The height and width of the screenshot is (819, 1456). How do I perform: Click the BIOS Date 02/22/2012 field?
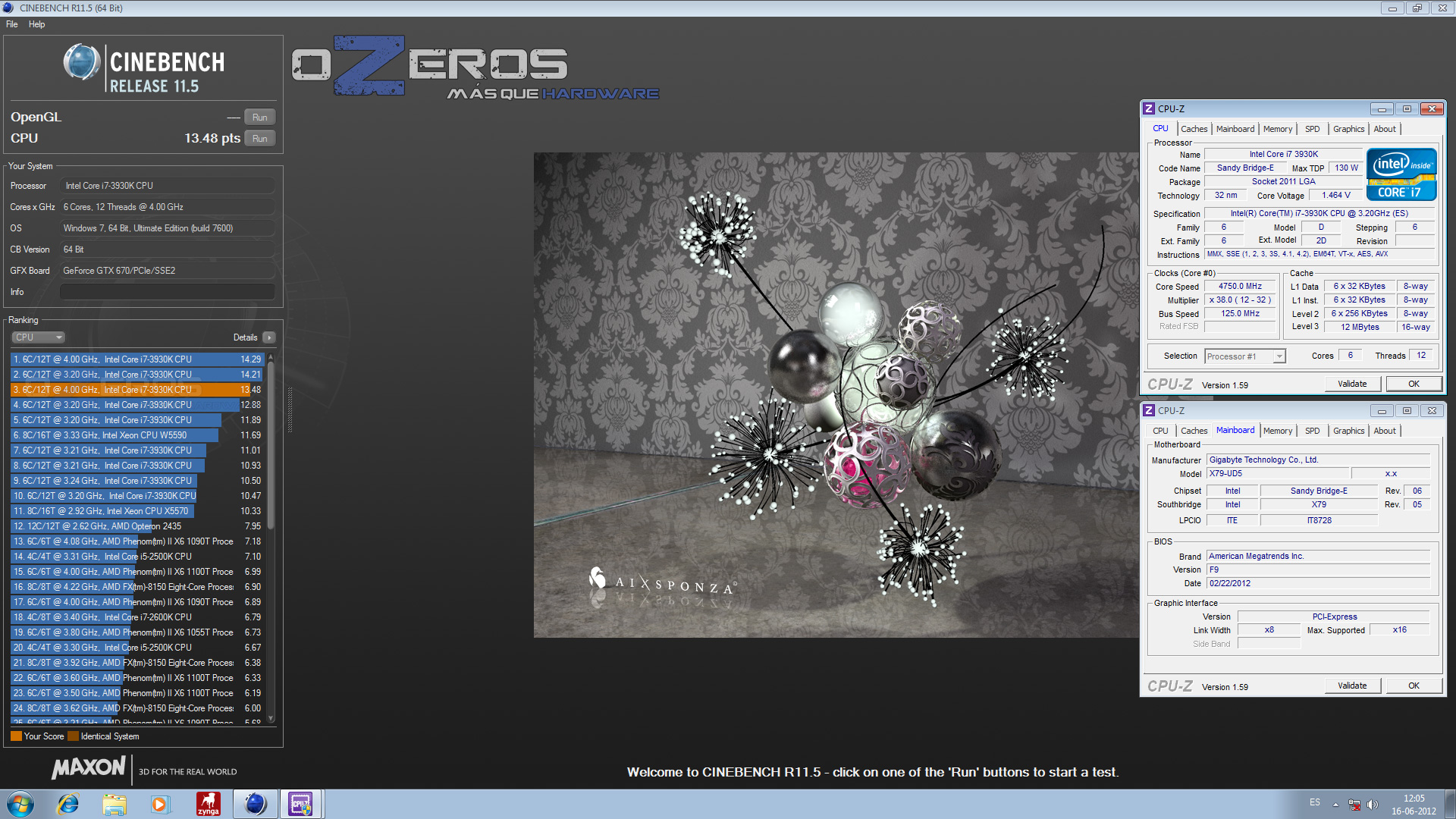1318,584
